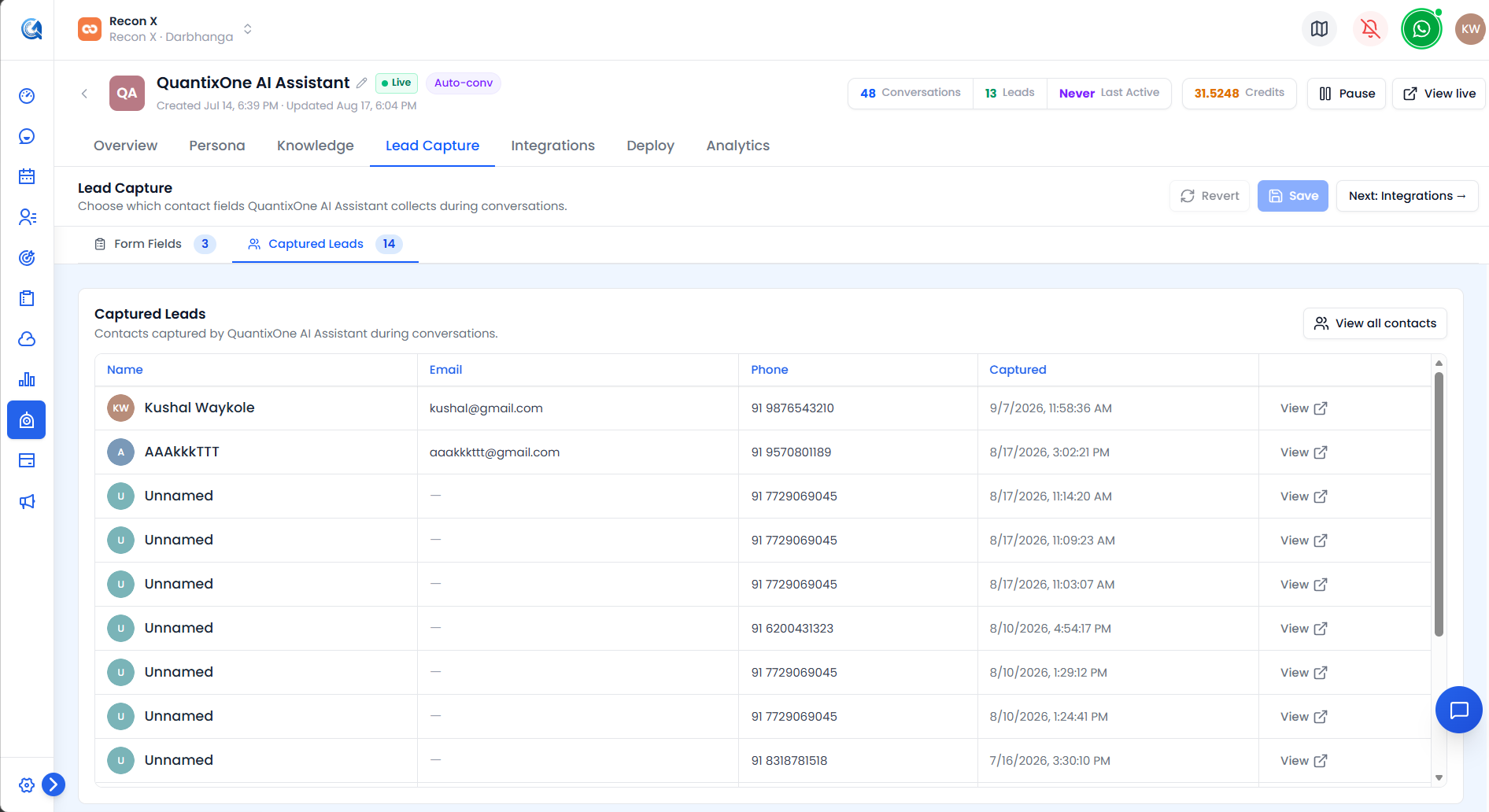Image resolution: width=1489 pixels, height=812 pixels.
Task: Expand the sidebar with the arrow button
Action: (54, 784)
